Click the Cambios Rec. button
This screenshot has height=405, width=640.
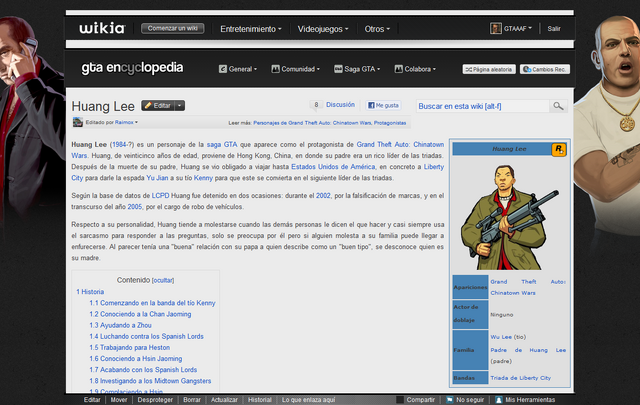pos(544,69)
